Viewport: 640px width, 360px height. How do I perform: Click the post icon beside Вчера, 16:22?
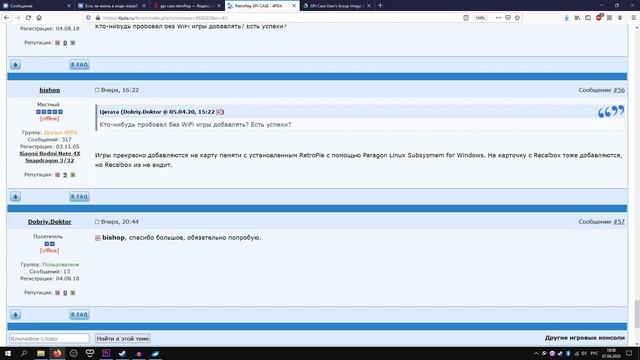pyautogui.click(x=97, y=90)
